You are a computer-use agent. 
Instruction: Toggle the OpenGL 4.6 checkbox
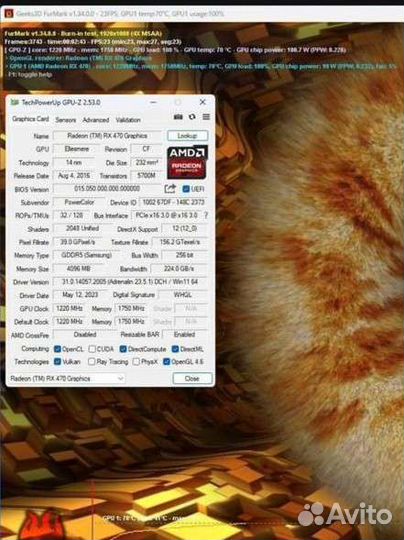tap(167, 362)
